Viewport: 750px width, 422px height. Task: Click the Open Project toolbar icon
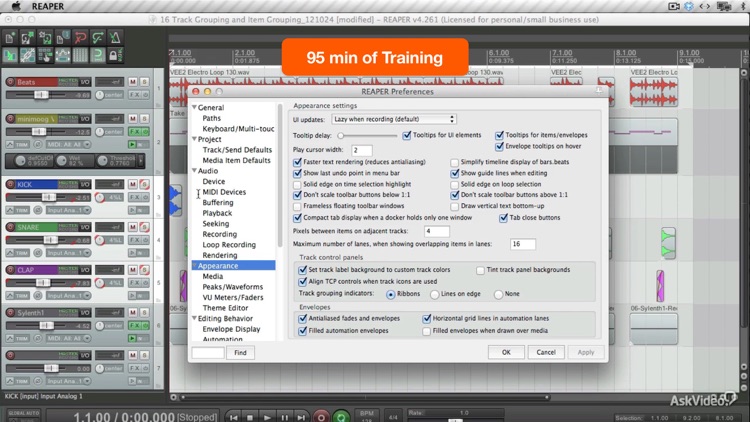point(27,37)
